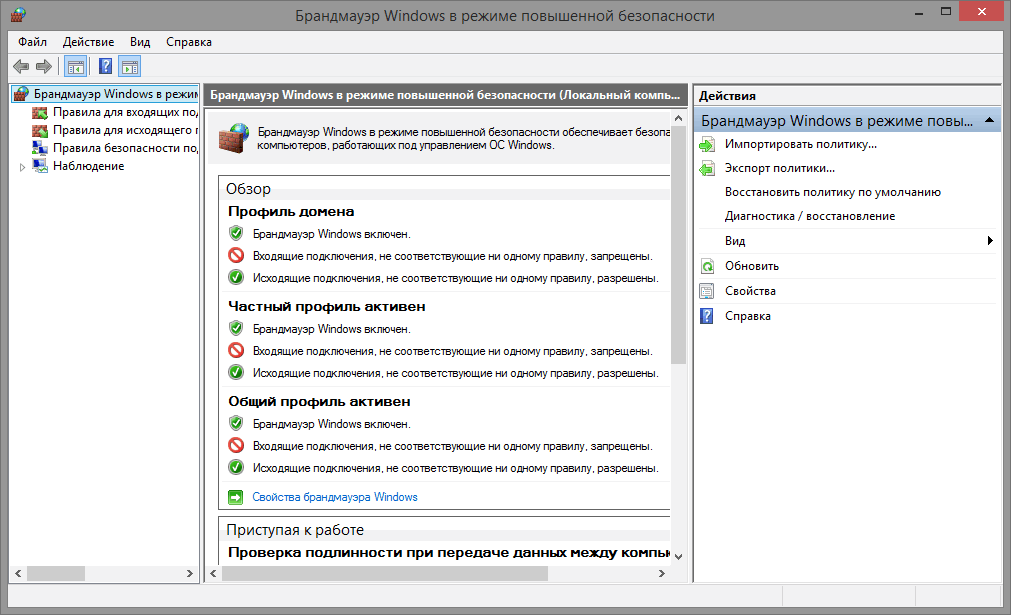Open the Вид submenu arrow
This screenshot has height=615, width=1011.
[x=989, y=241]
